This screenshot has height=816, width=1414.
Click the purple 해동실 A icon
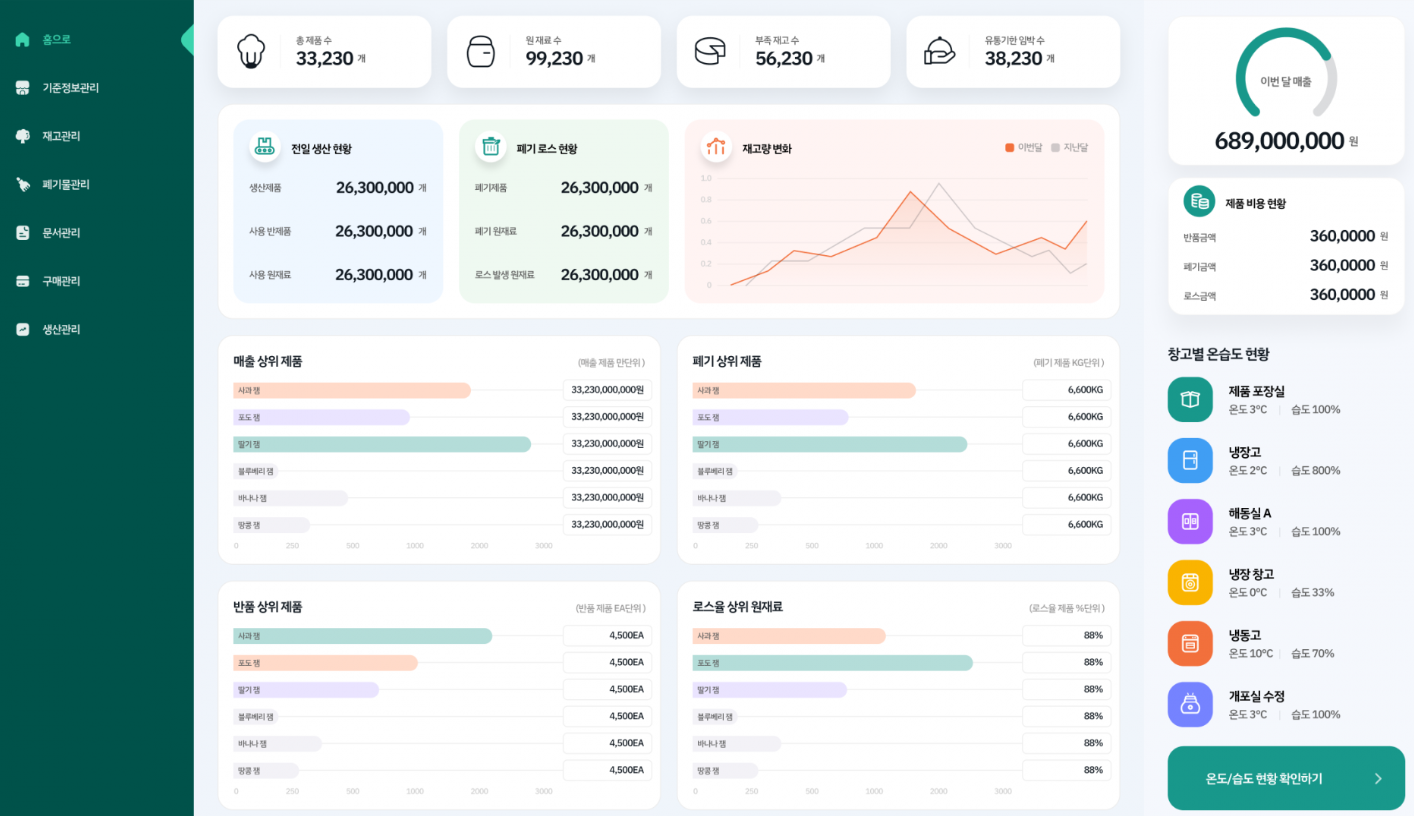[1190, 522]
